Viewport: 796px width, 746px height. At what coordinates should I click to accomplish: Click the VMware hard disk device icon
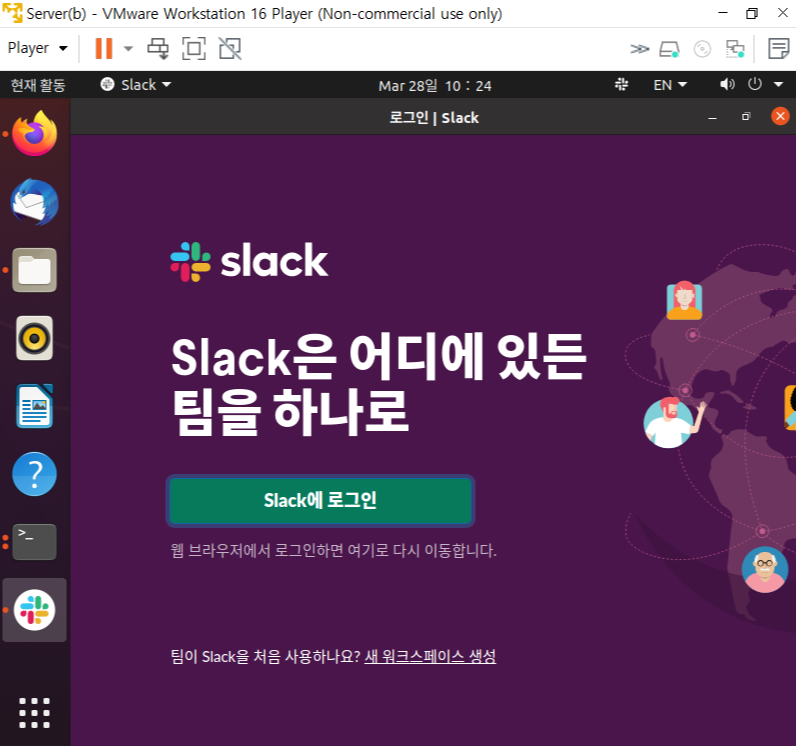669,49
